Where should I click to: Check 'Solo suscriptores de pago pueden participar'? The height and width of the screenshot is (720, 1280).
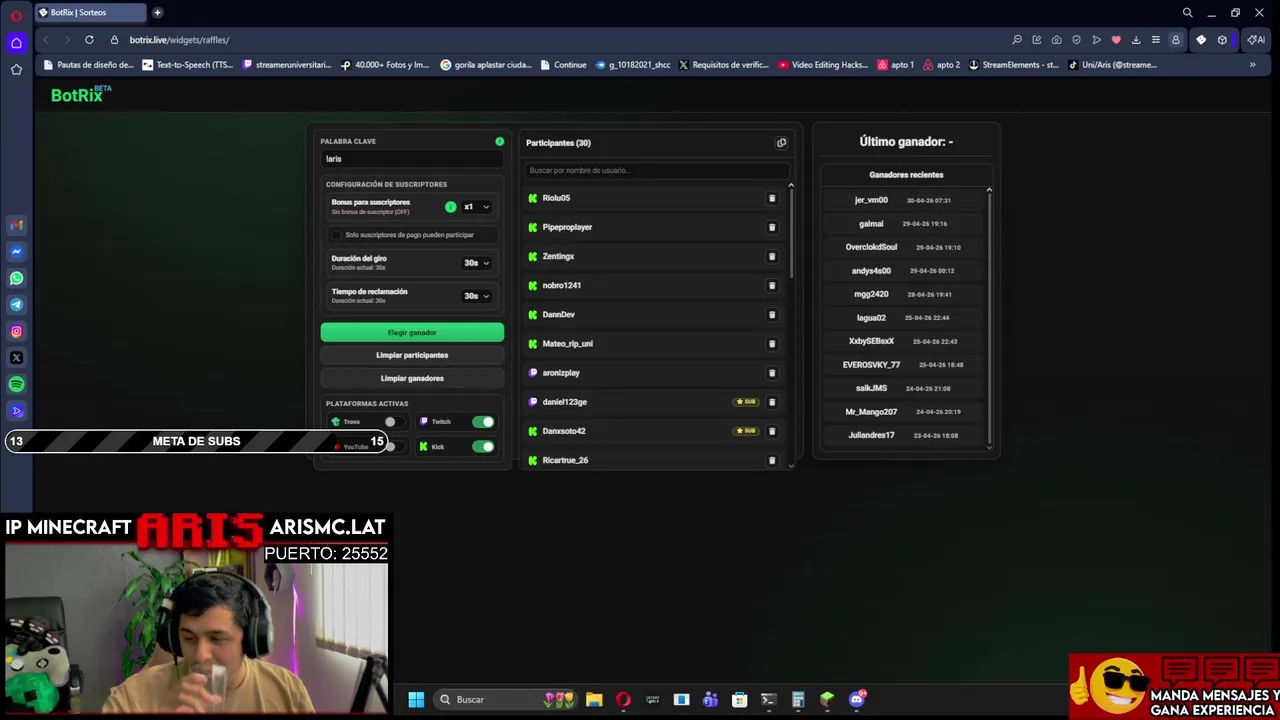(337, 235)
